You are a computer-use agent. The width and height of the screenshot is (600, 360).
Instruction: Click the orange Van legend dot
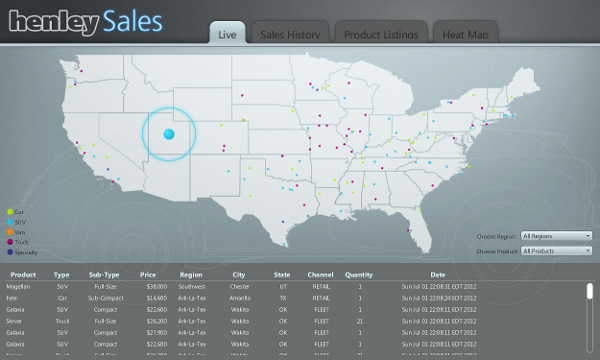(x=10, y=232)
